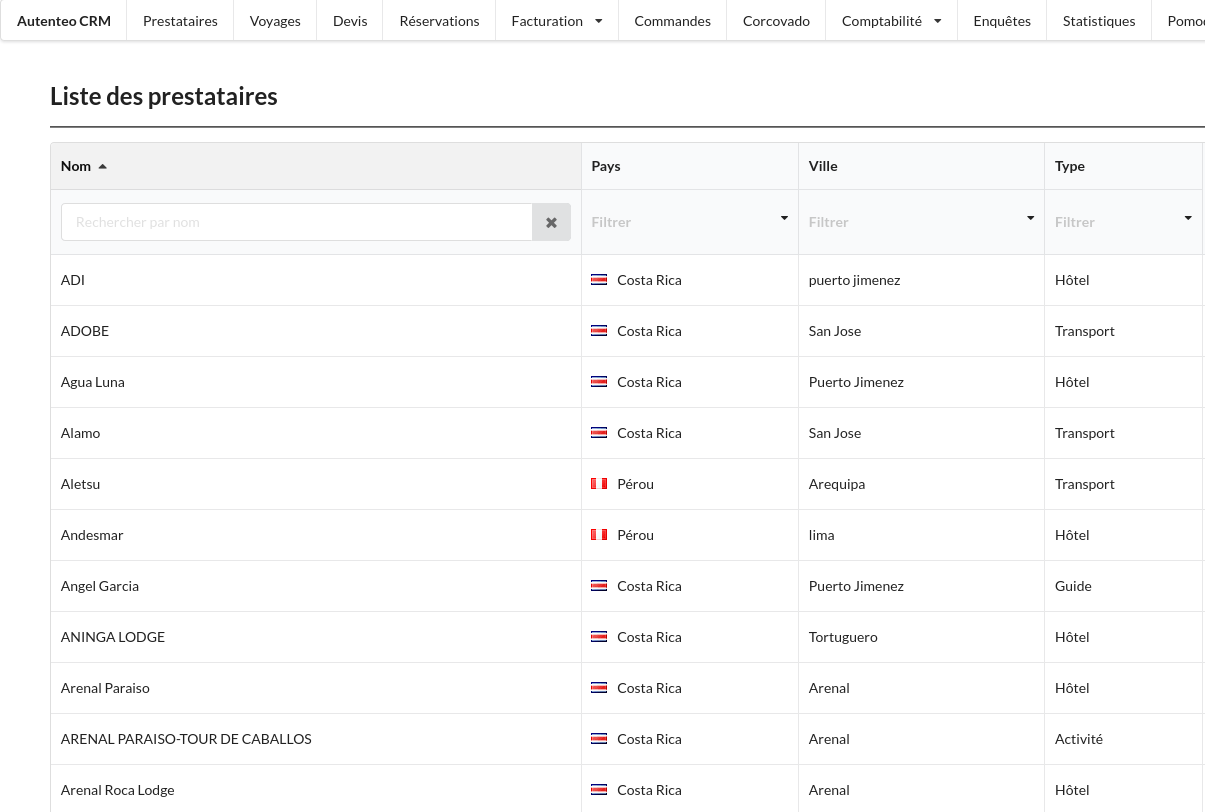Image resolution: width=1205 pixels, height=812 pixels.
Task: Expand the Comptabilité menu
Action: point(891,21)
